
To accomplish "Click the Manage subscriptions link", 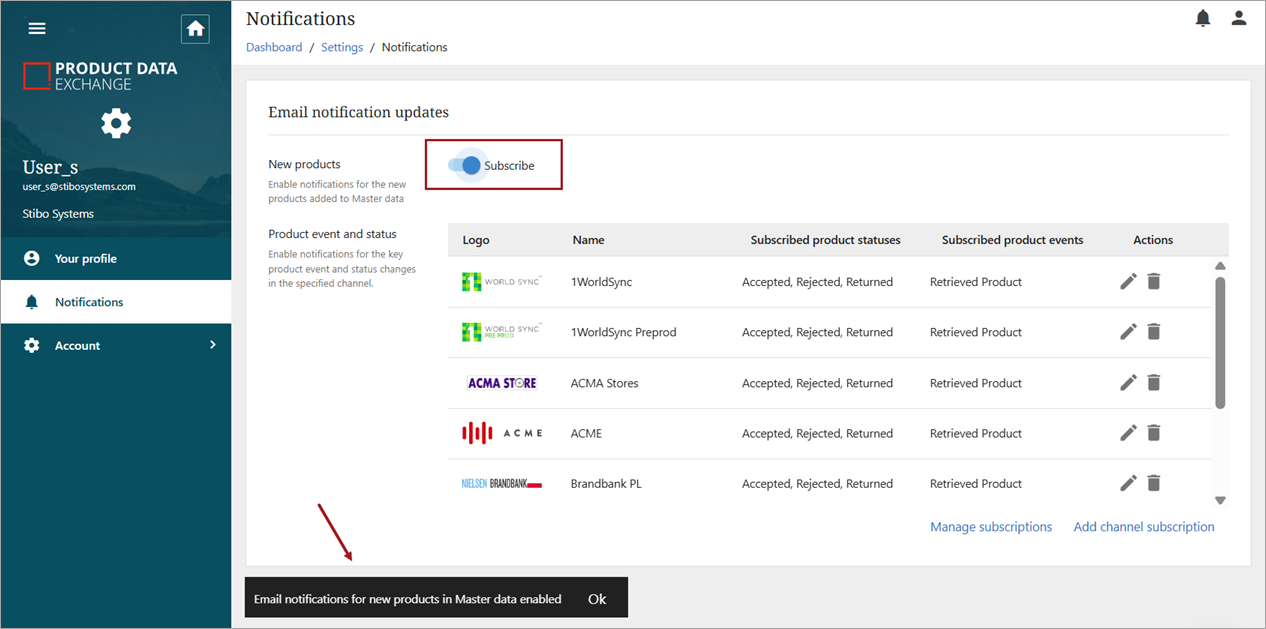I will 990,527.
